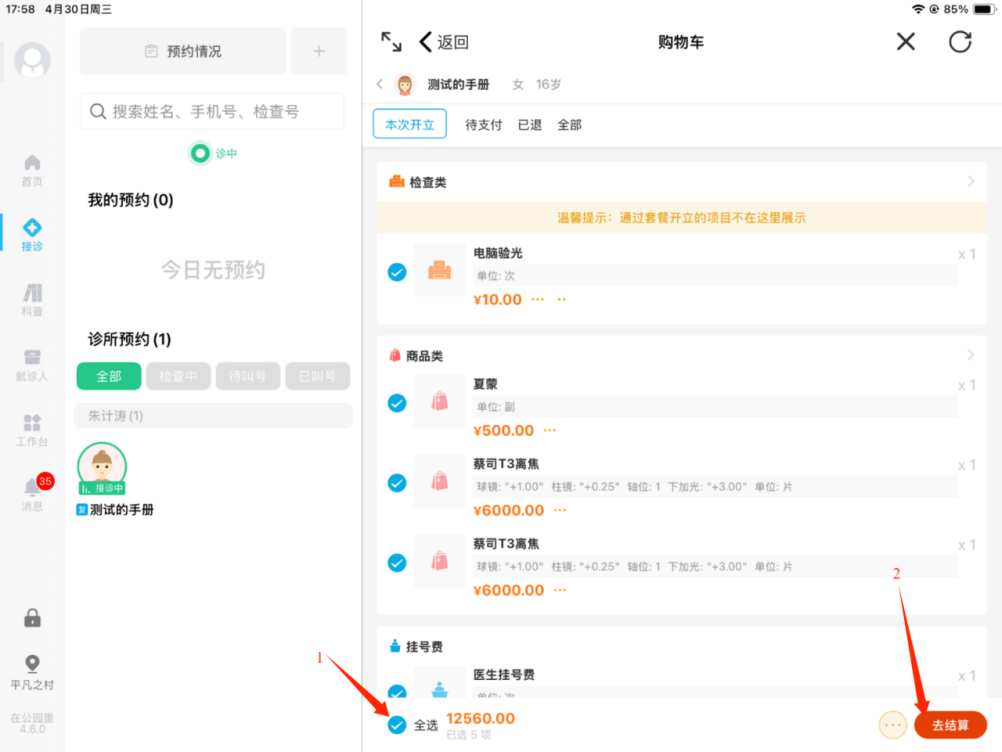The image size is (1002, 752).
Task: Click the expand fullscreen arrows icon
Action: pos(391,41)
